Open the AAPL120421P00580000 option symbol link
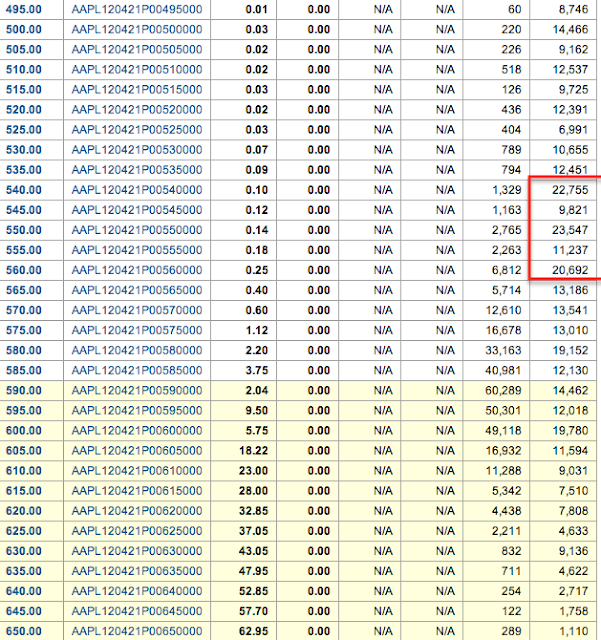The image size is (601, 640). click(x=137, y=350)
